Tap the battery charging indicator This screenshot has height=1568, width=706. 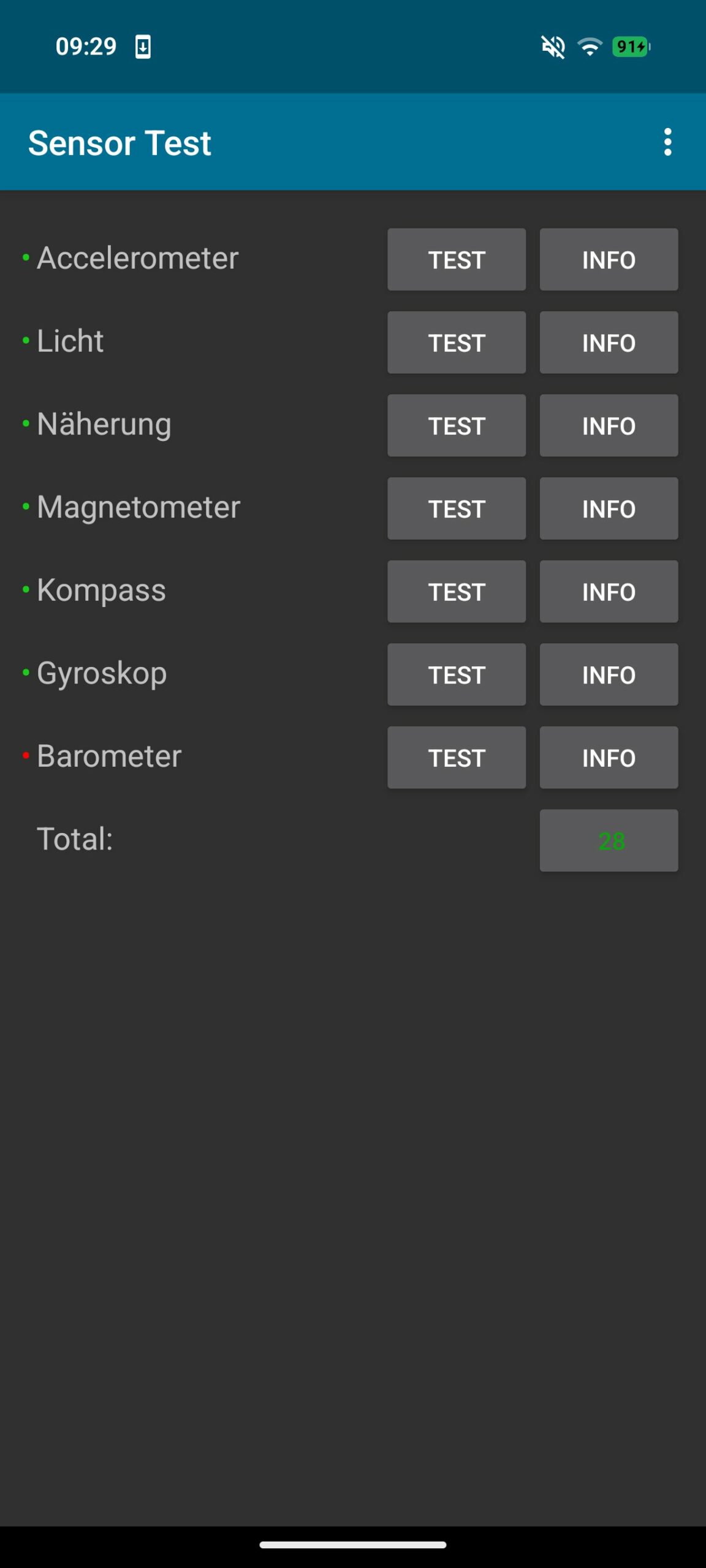[631, 47]
